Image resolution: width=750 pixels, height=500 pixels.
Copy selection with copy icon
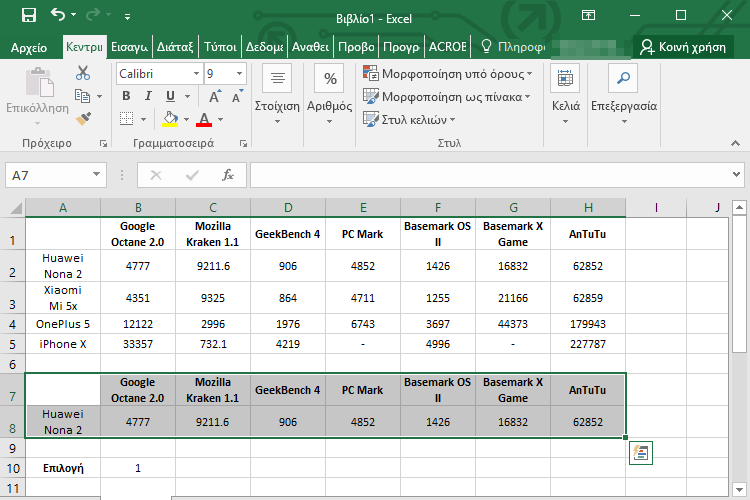[82, 96]
